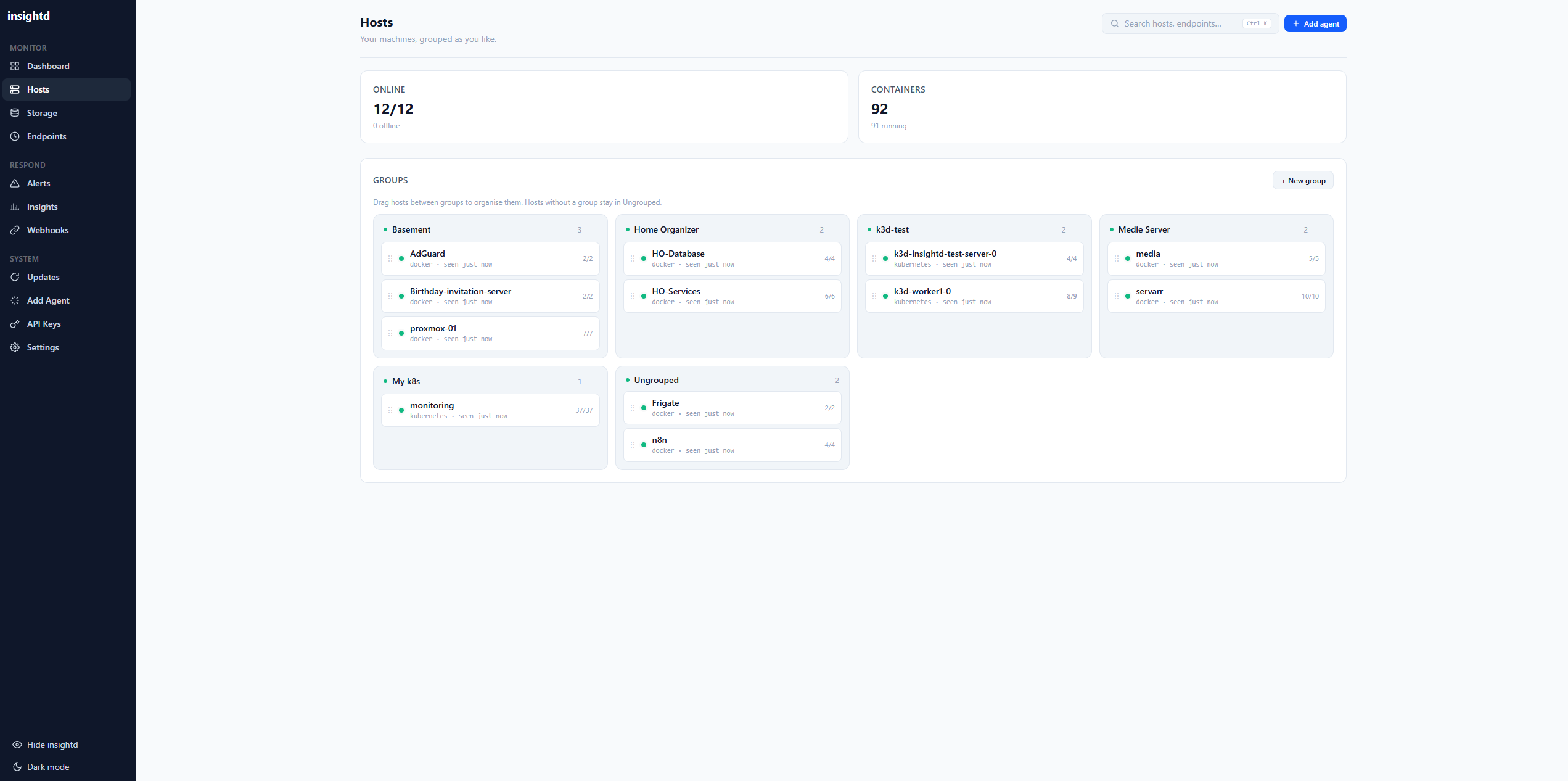This screenshot has height=781, width=1568.
Task: Click the Endpoints clock icon
Action: (x=15, y=136)
